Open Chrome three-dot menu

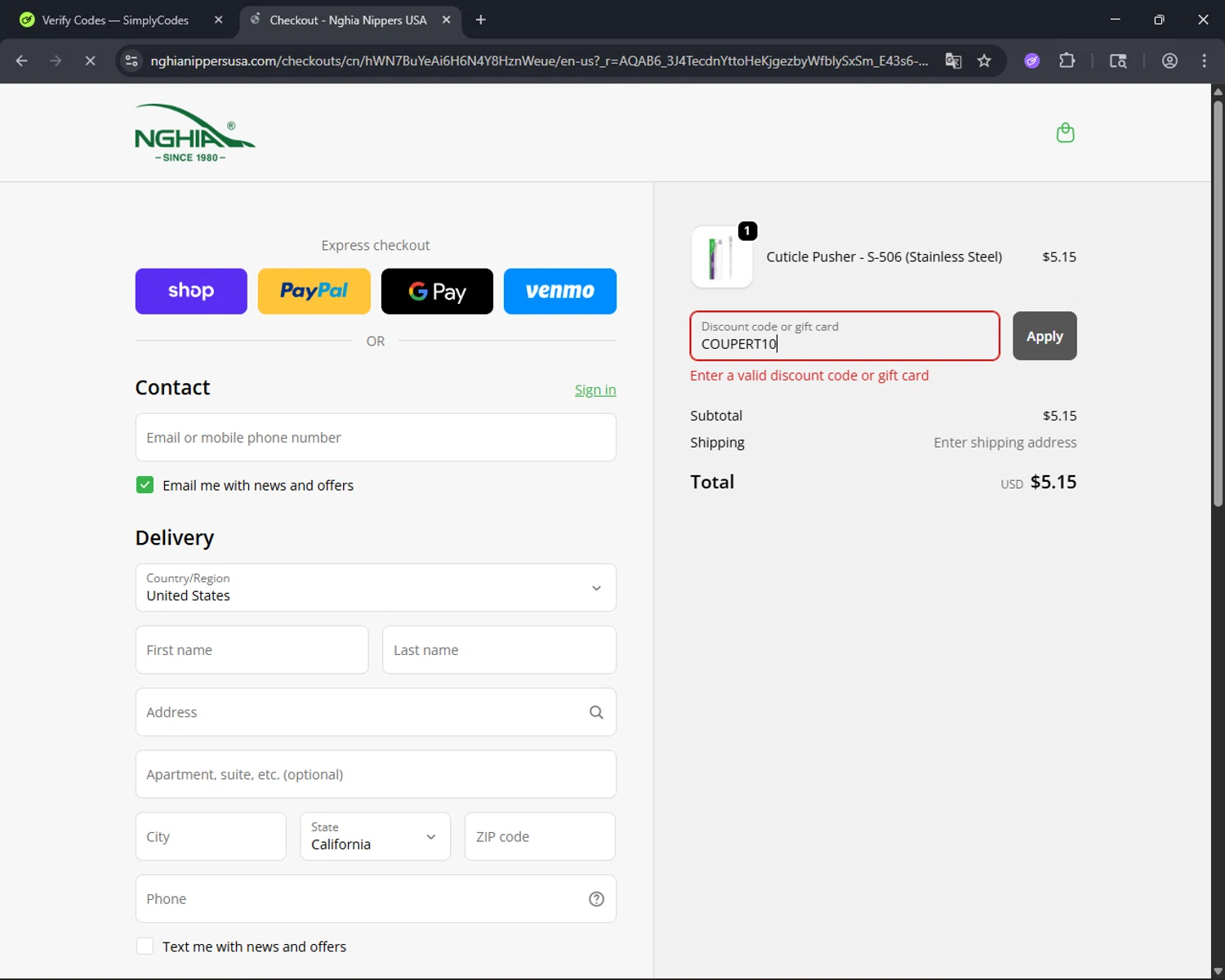[x=1204, y=60]
